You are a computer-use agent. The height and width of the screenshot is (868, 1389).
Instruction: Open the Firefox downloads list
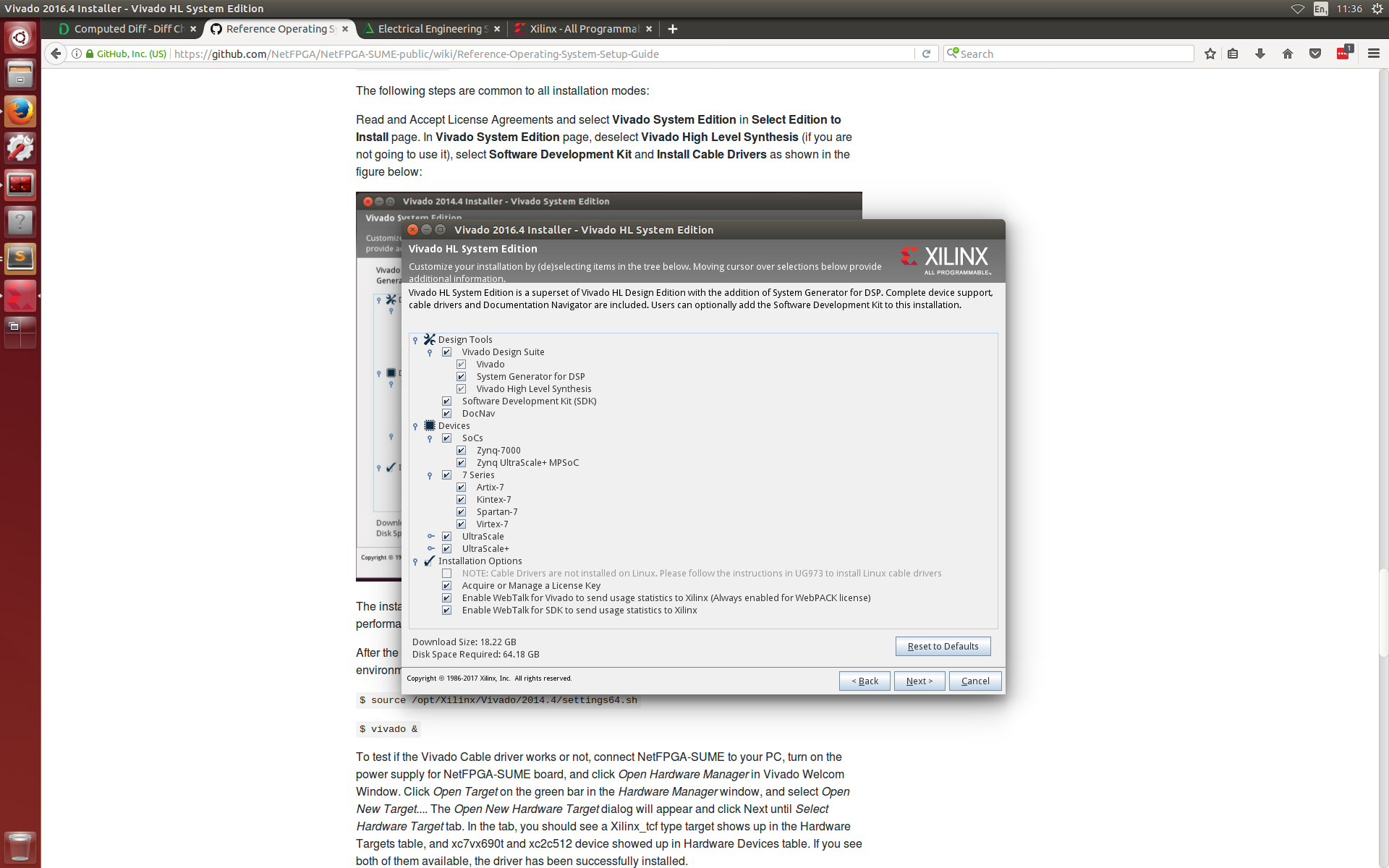(x=1260, y=53)
